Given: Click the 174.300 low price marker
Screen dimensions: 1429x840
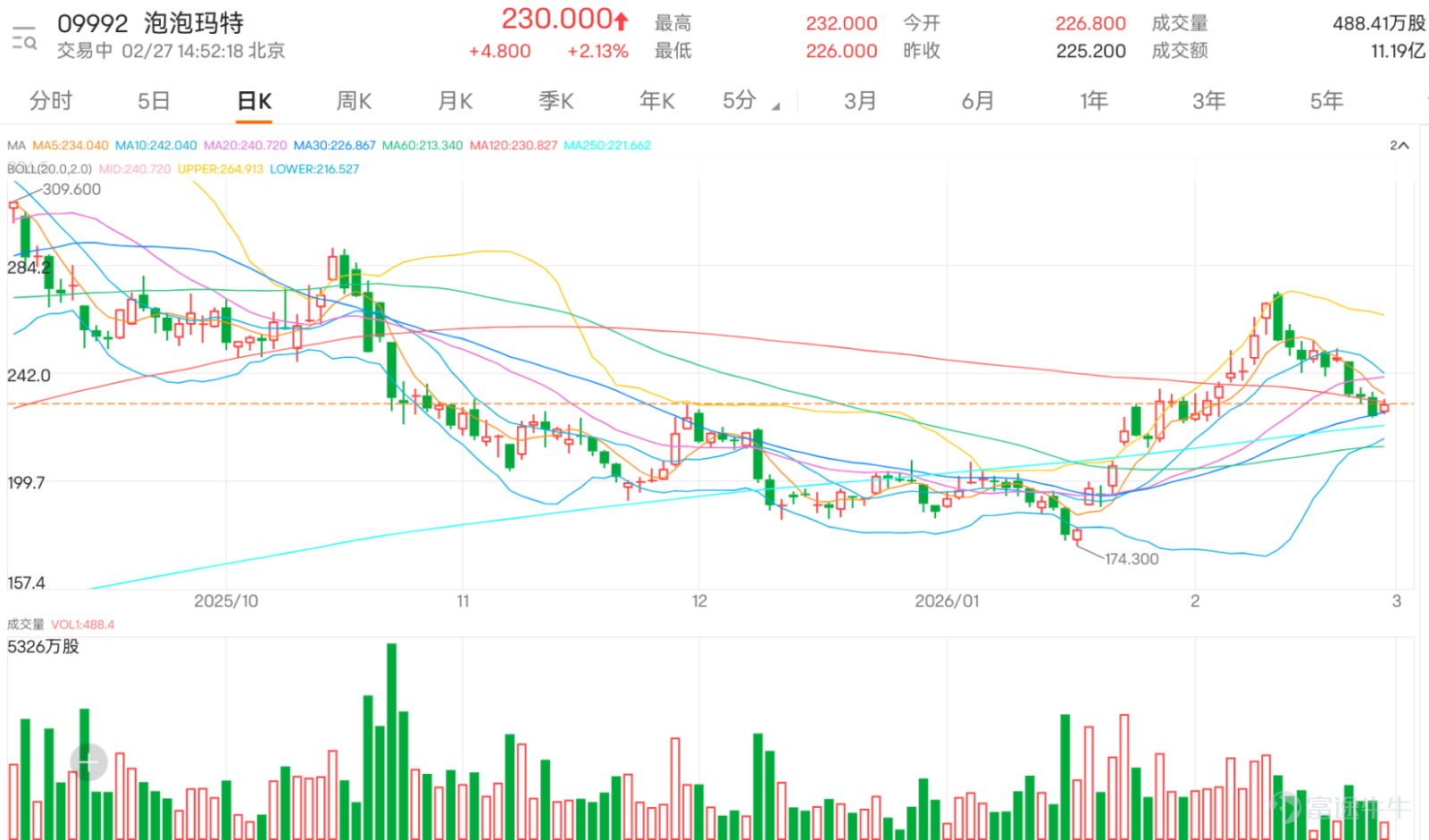Looking at the screenshot, I should [1132, 559].
